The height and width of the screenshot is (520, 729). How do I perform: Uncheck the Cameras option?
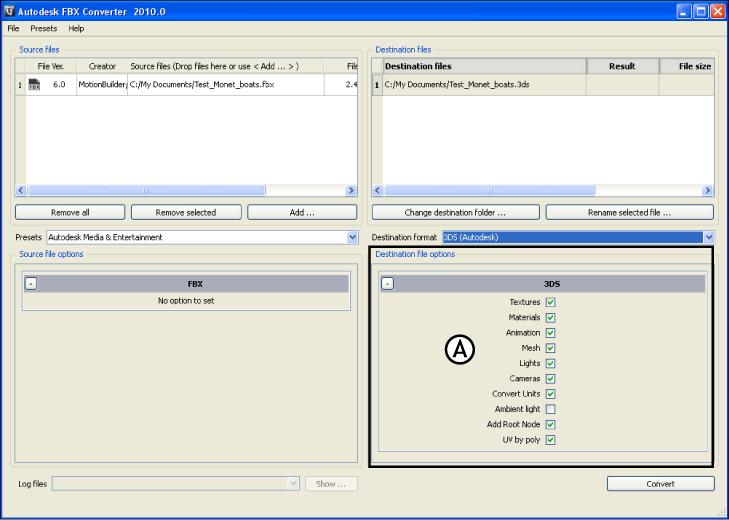tap(550, 379)
